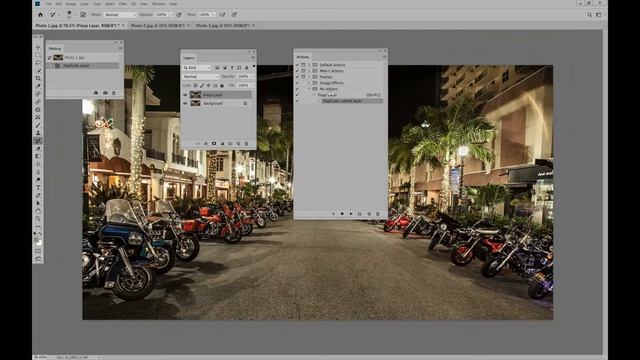The image size is (640, 360).
Task: Open the Kind filter dropdown in Layers
Action: point(197,68)
